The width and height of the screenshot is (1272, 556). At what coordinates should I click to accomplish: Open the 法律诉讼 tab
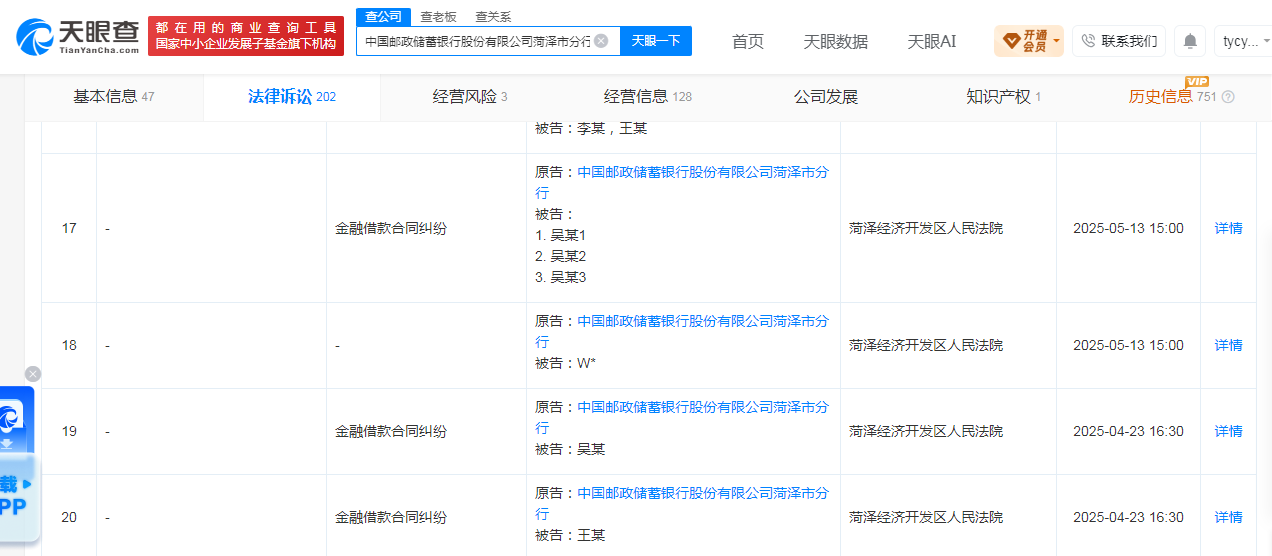[291, 97]
